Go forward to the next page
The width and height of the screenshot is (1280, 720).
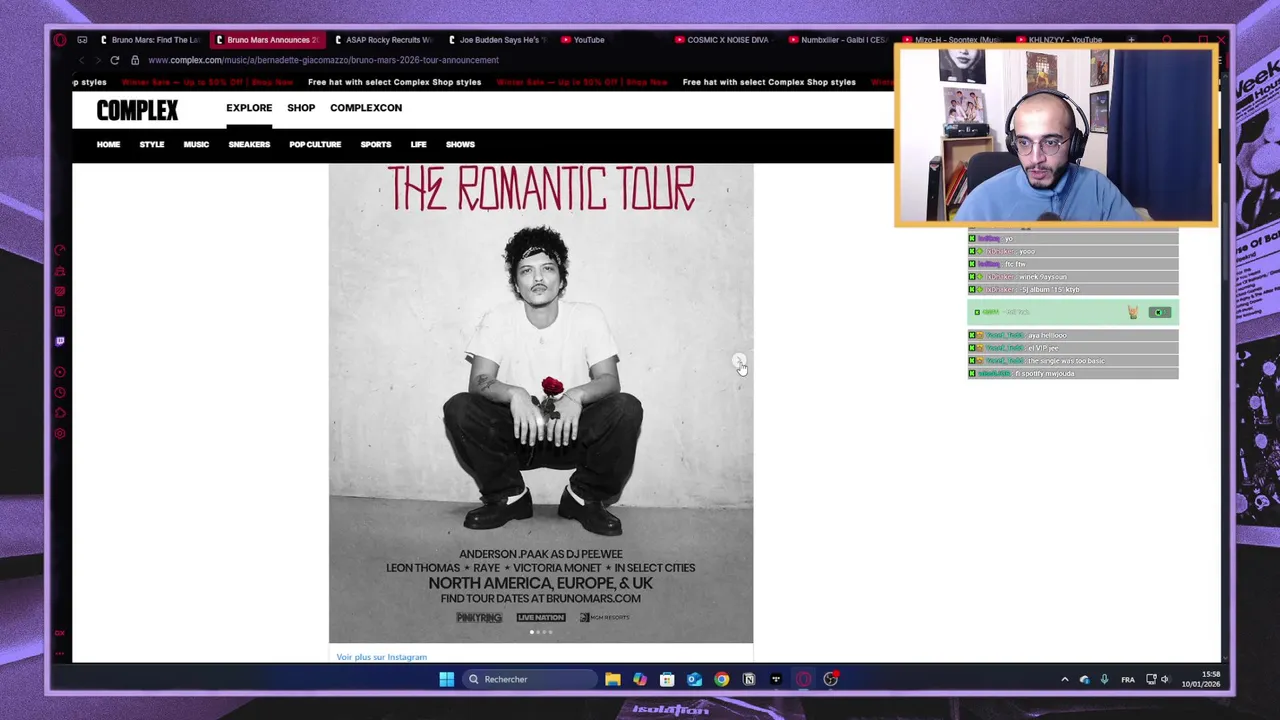(x=97, y=60)
